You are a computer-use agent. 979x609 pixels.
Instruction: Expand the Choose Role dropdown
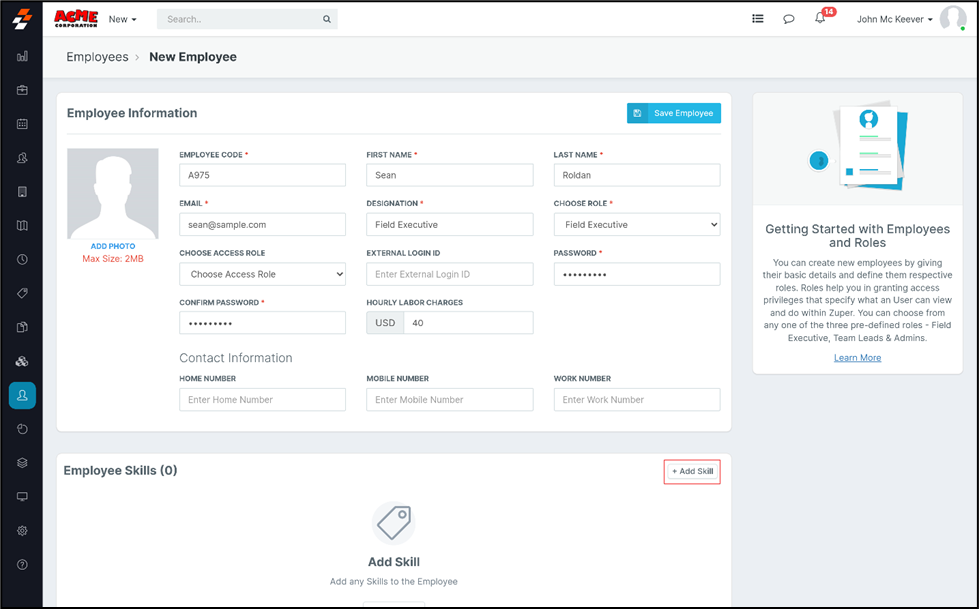pyautogui.click(x=637, y=225)
